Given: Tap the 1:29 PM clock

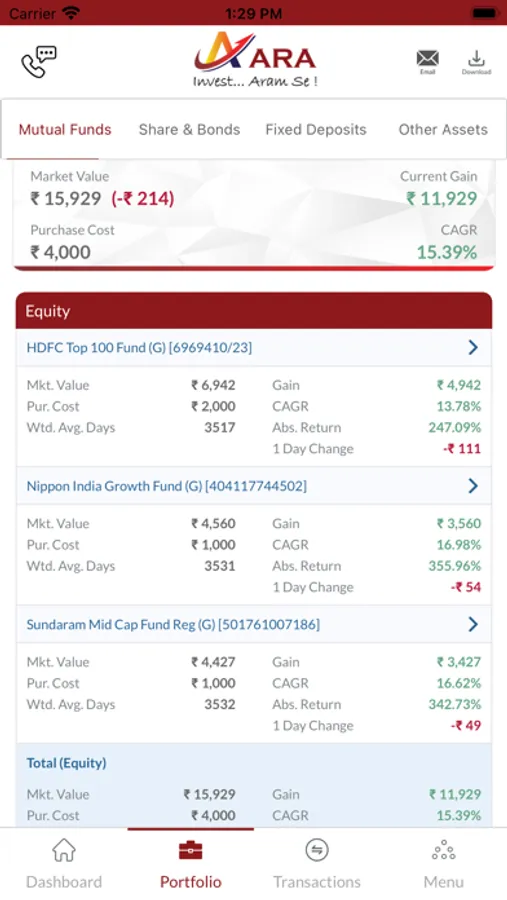Looking at the screenshot, I should 253,13.
